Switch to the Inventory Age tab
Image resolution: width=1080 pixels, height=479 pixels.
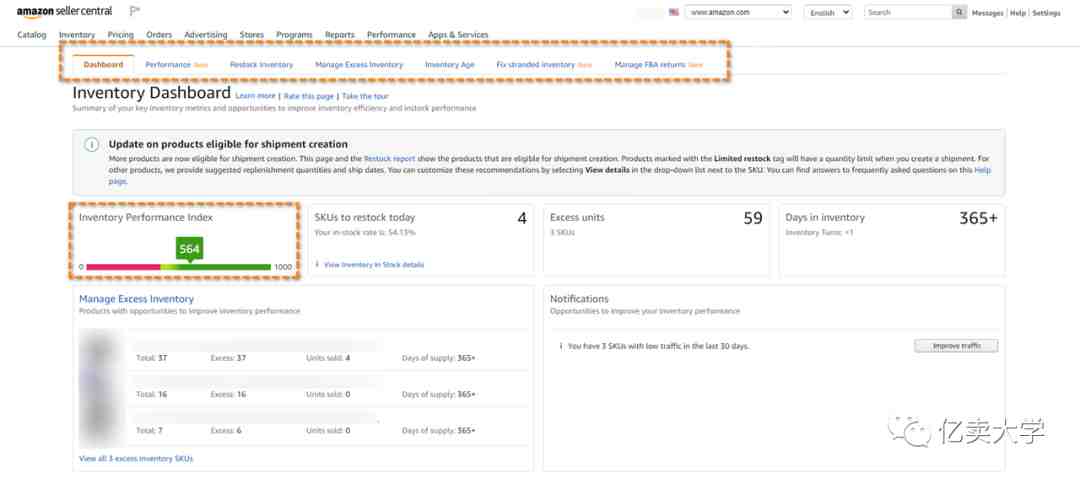[x=450, y=65]
